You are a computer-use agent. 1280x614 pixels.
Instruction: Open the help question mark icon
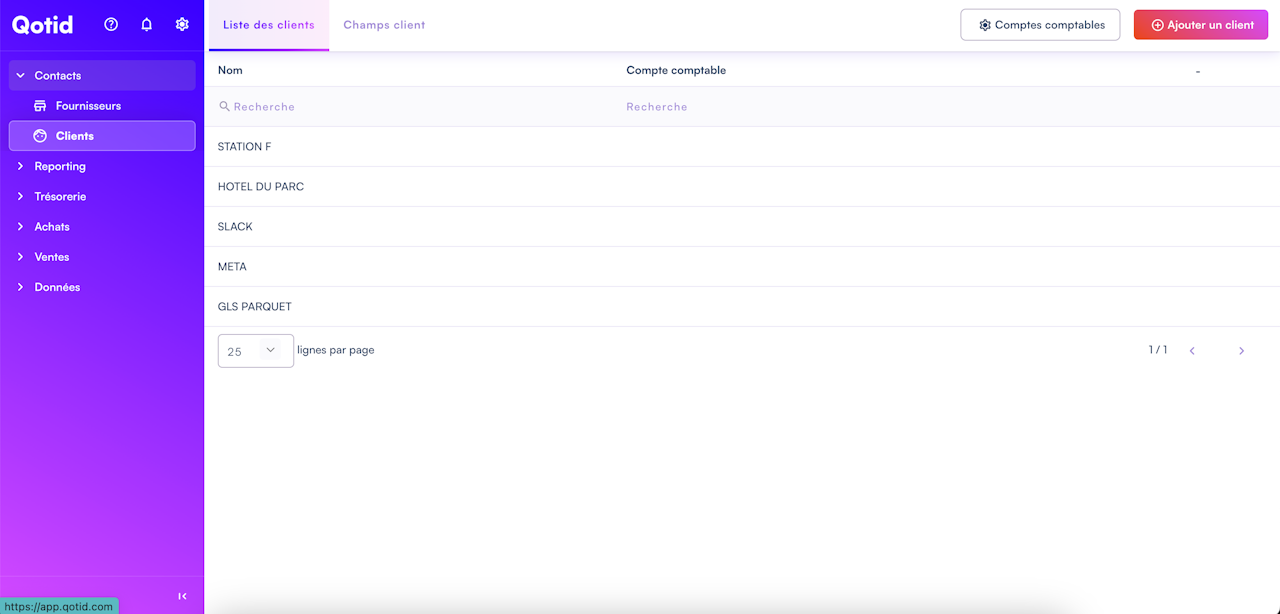[111, 25]
